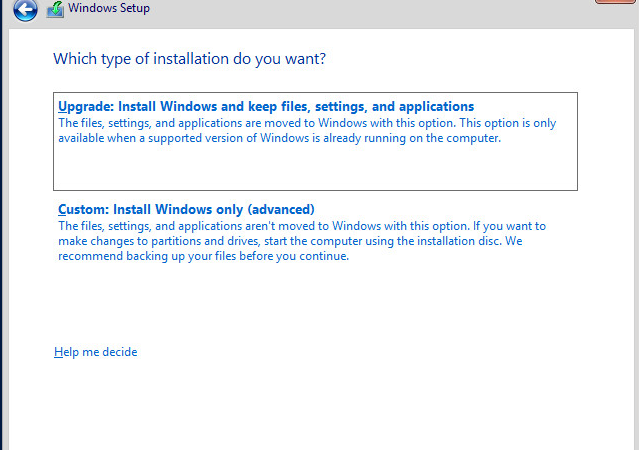639x450 pixels.
Task: Click the word 'Custom:' in second option
Action: tap(84, 210)
